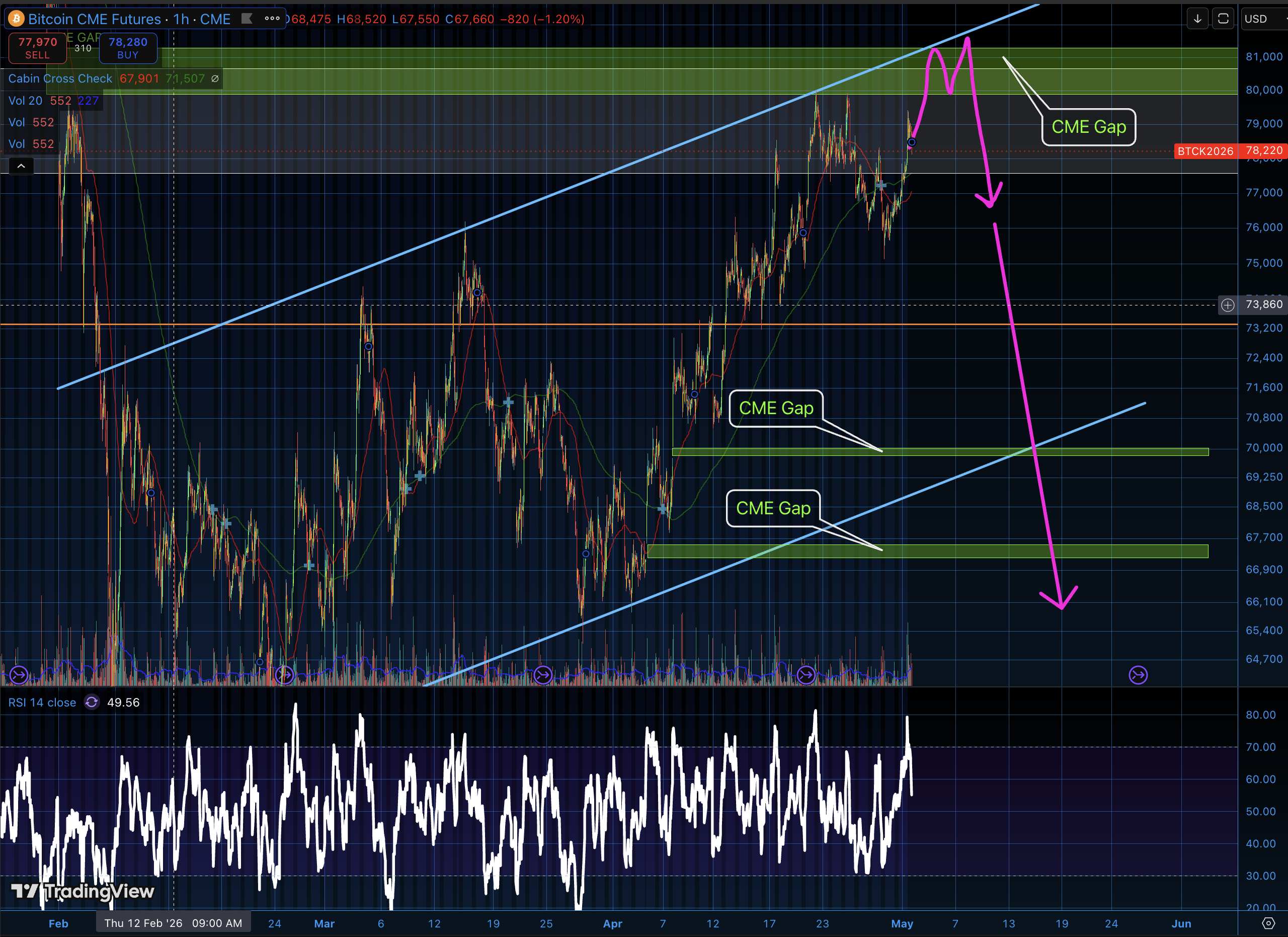Image resolution: width=1288 pixels, height=937 pixels.
Task: Toggle Cabin Cross Check visibility indicator
Action: pyautogui.click(x=215, y=79)
